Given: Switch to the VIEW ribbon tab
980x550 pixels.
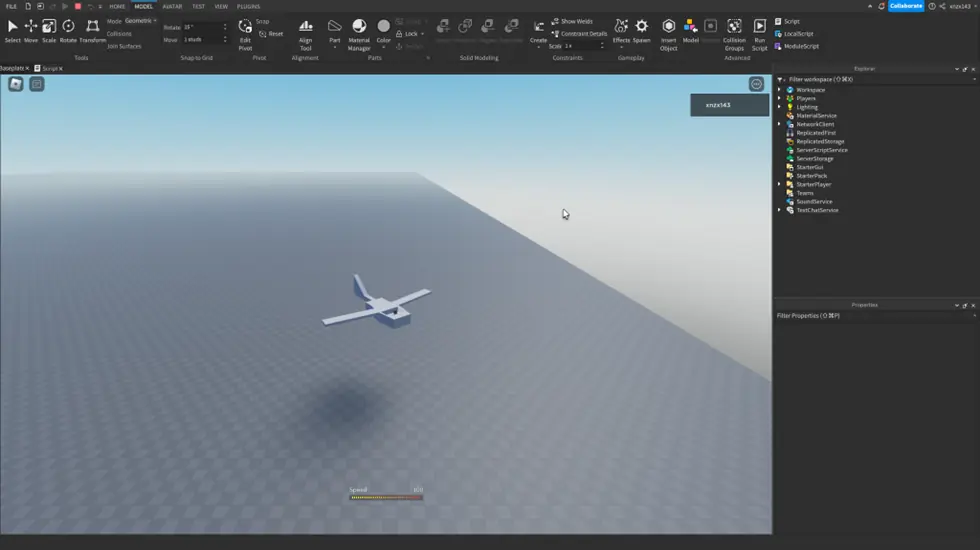Looking at the screenshot, I should [x=221, y=6].
